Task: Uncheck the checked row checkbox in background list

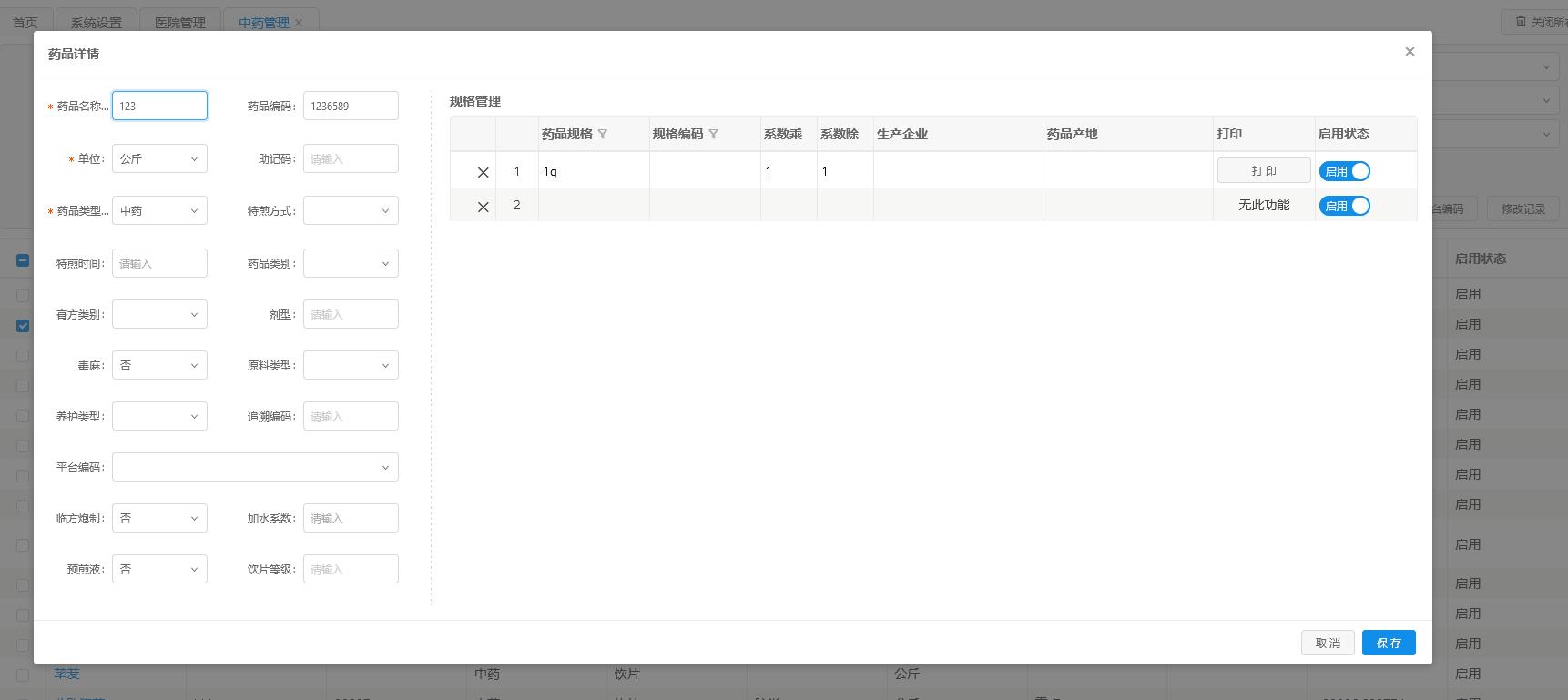Action: [23, 325]
